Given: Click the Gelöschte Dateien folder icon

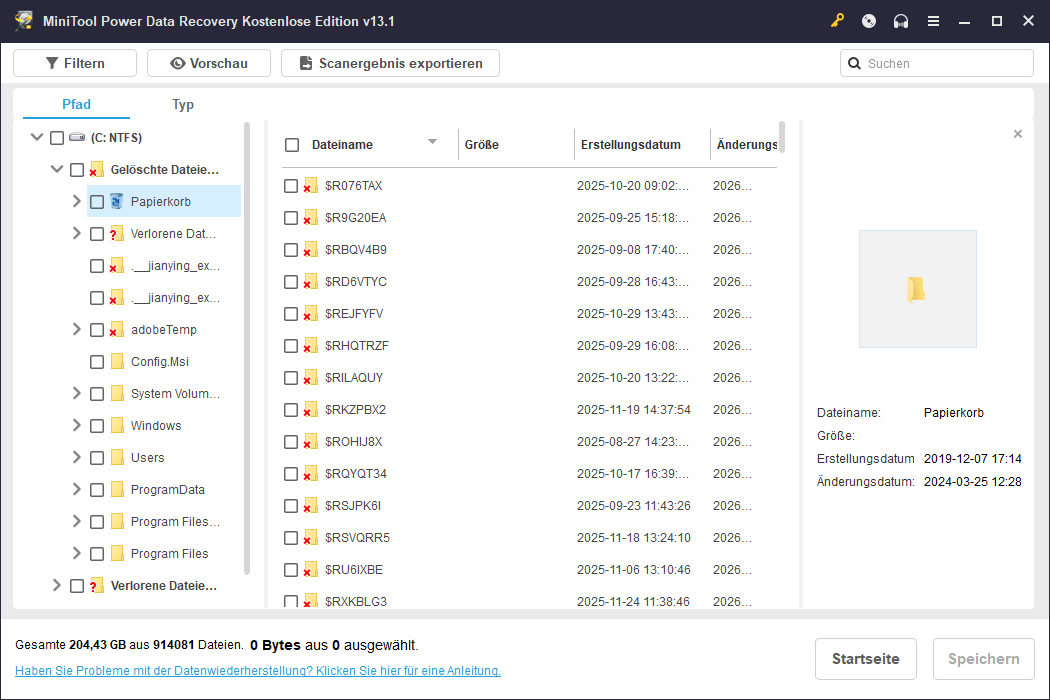Looking at the screenshot, I should coord(97,169).
